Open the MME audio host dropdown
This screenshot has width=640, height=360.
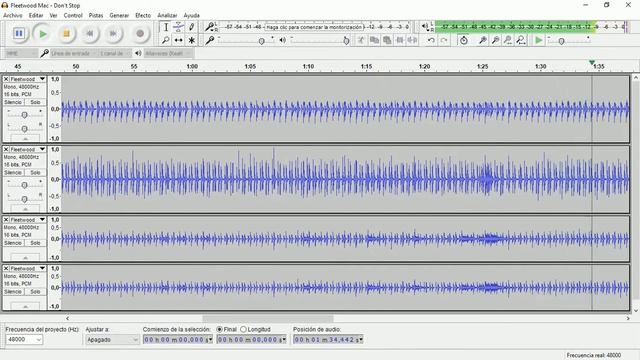(21, 53)
